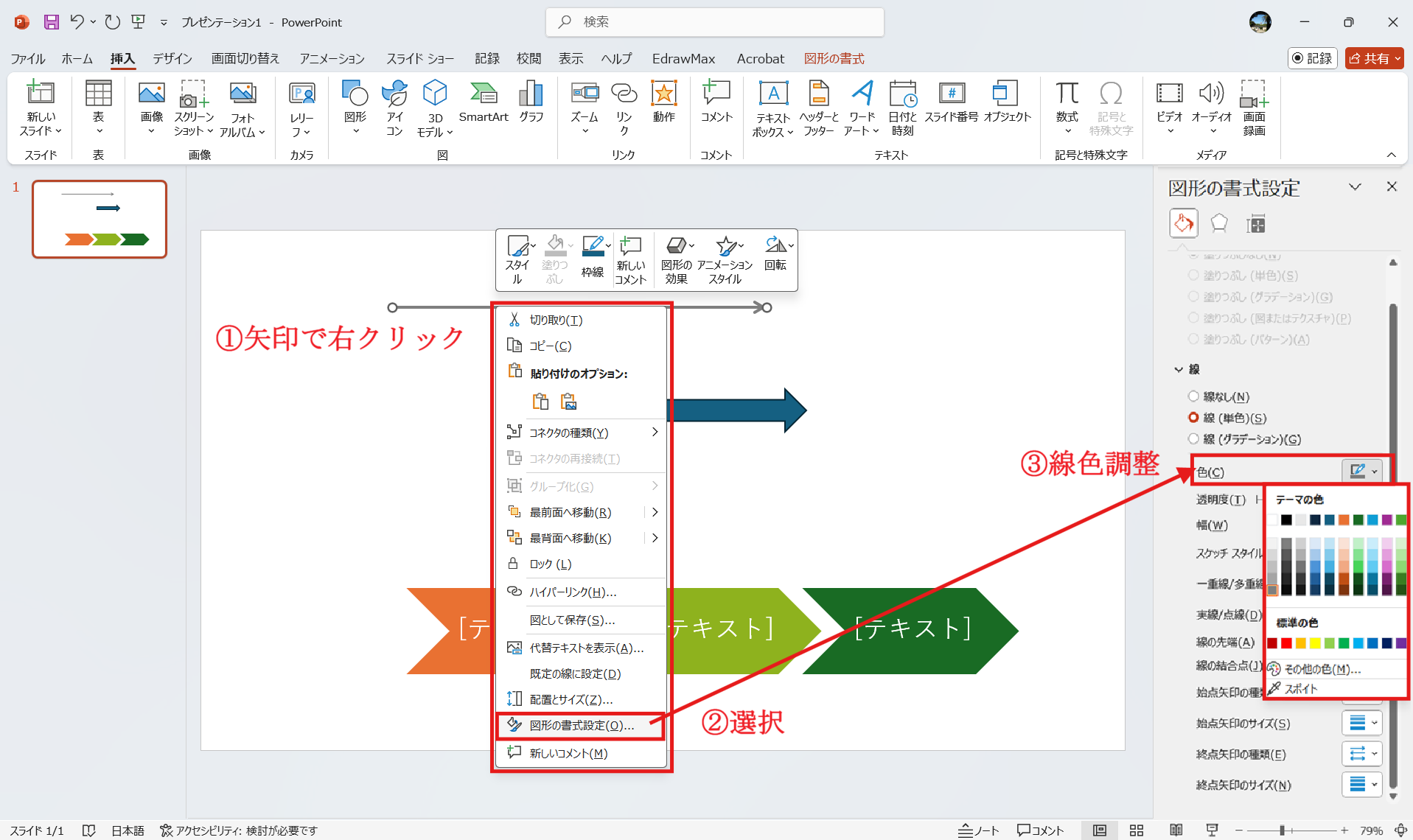This screenshot has height=840, width=1413.
Task: Click 枠線 in the mini toolbar
Action: click(x=593, y=257)
